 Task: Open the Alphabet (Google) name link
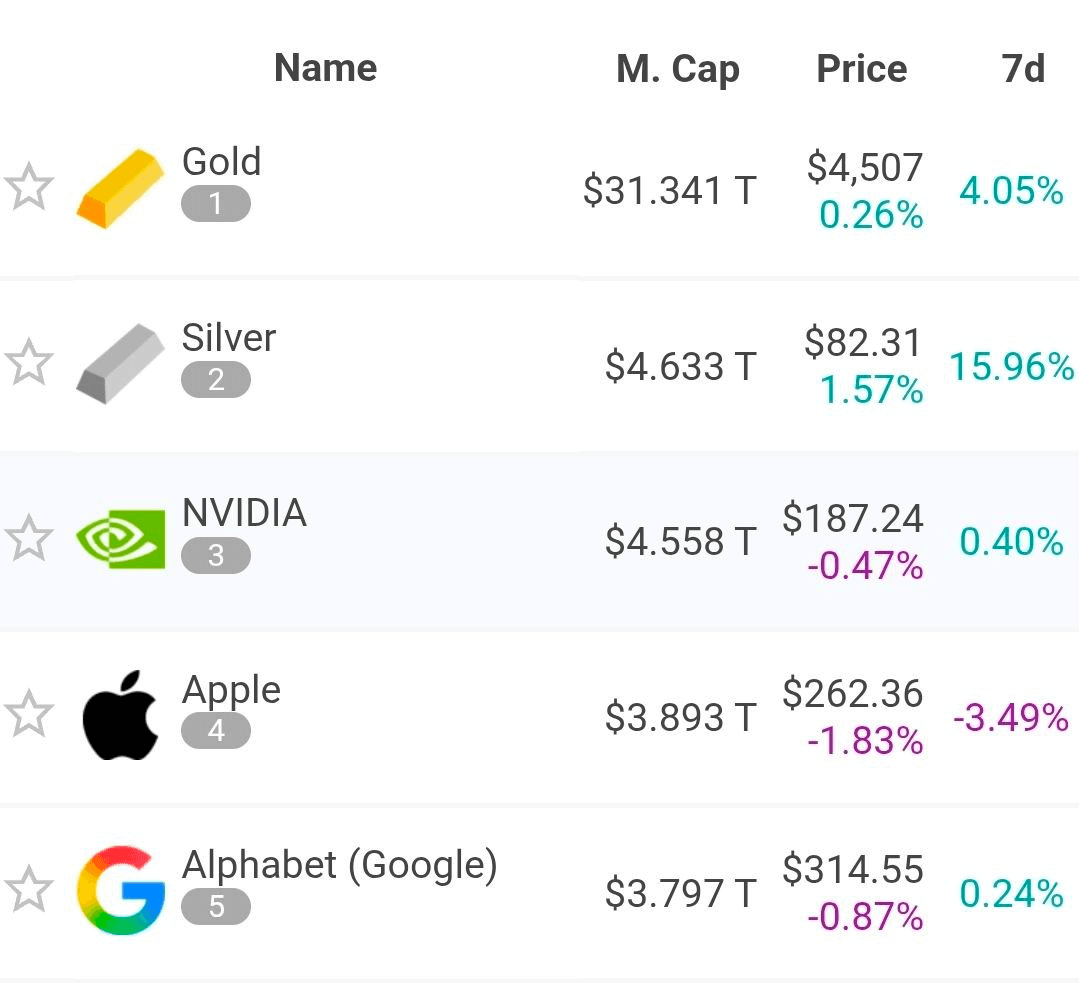[339, 865]
